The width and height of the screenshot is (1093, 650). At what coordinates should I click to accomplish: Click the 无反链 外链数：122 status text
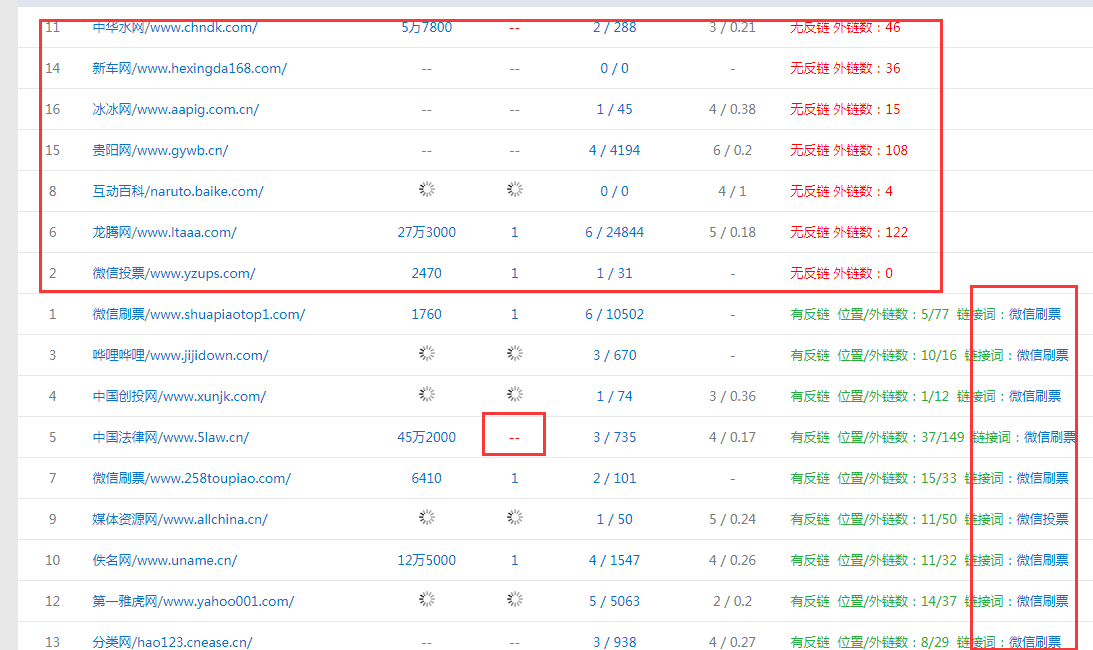(x=848, y=232)
